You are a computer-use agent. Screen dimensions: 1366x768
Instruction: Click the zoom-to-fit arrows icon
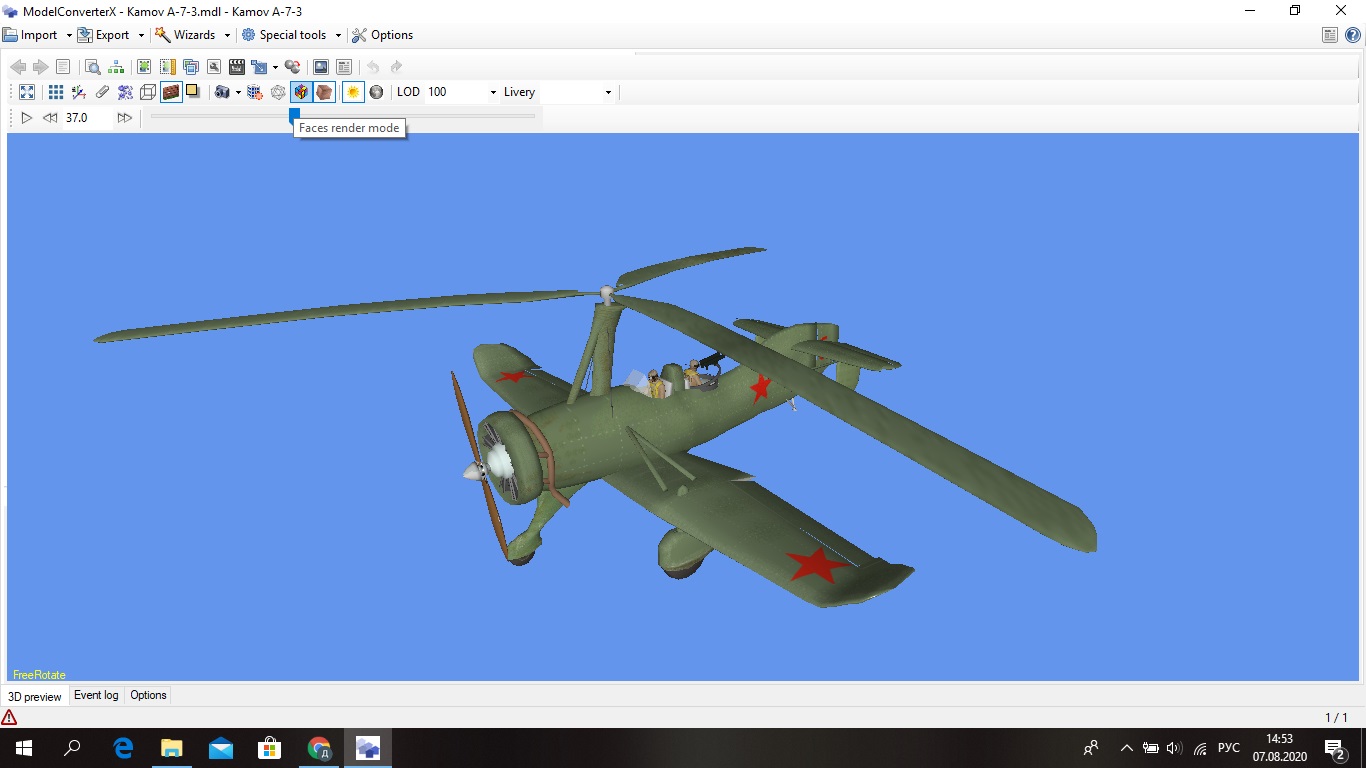(x=27, y=92)
